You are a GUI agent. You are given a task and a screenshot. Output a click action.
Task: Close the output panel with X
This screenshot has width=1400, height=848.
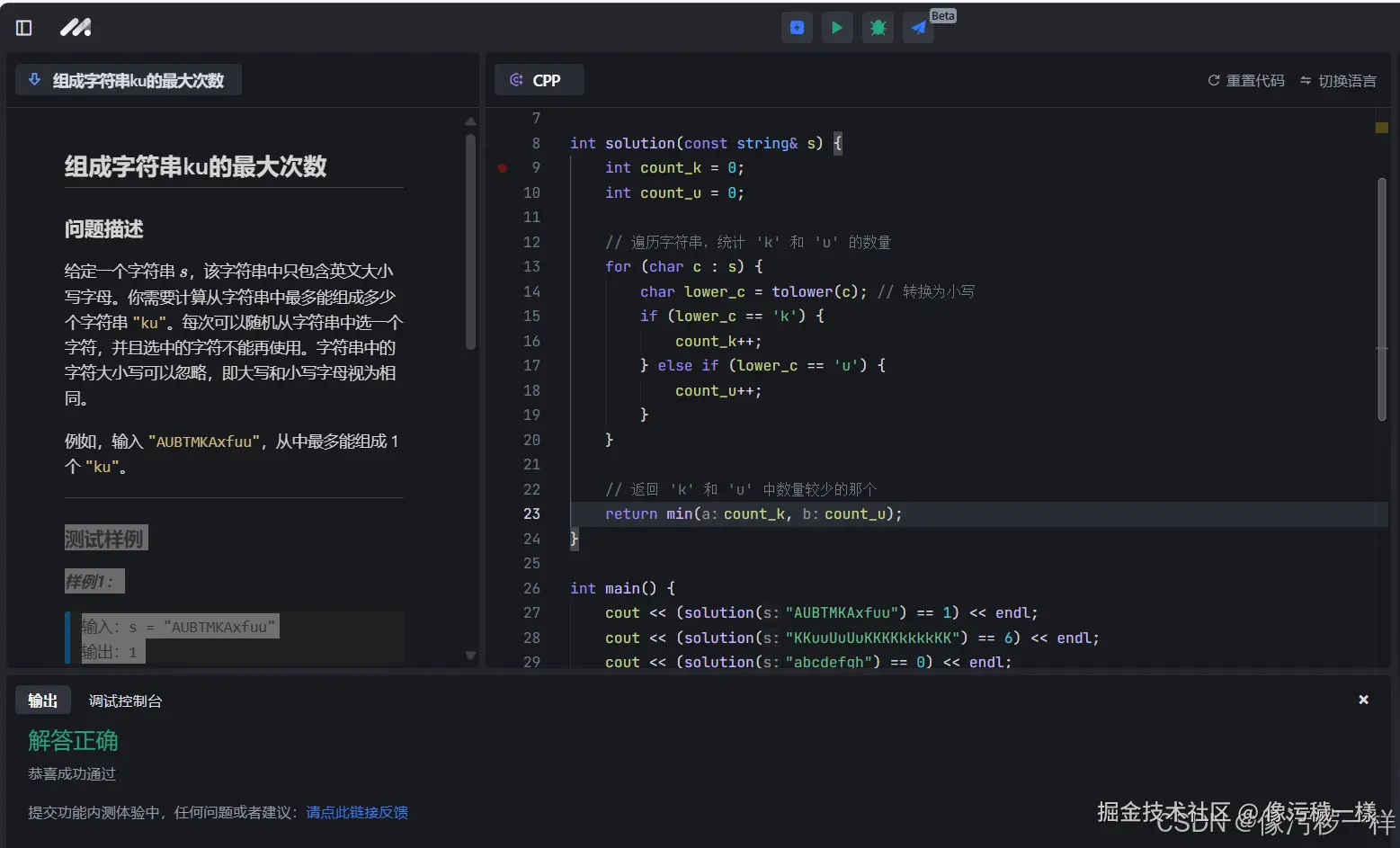(1363, 700)
